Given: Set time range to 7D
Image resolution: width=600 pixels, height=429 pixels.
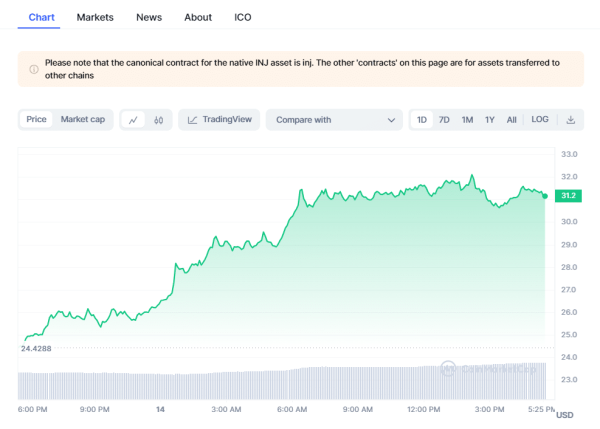Looking at the screenshot, I should (x=444, y=120).
